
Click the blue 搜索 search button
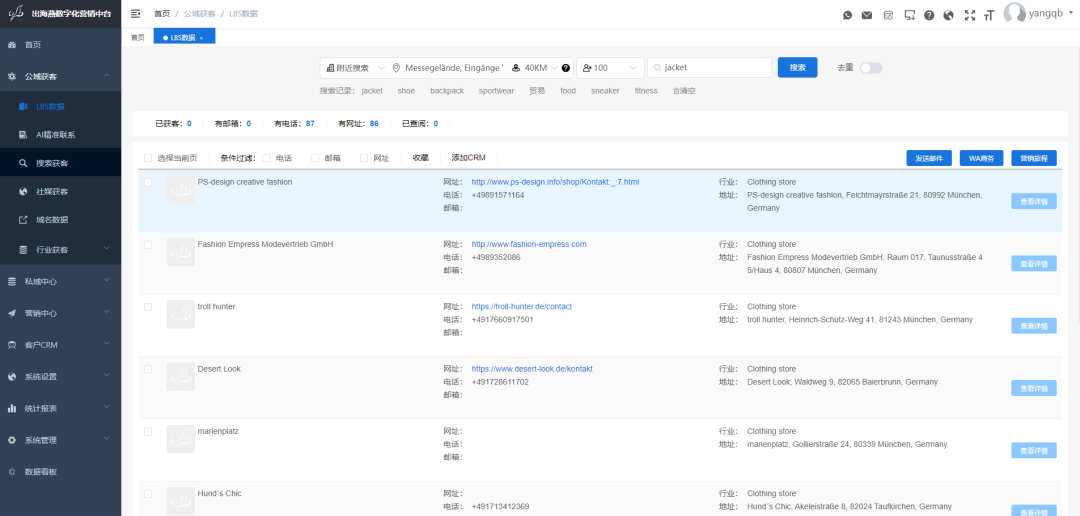[798, 68]
